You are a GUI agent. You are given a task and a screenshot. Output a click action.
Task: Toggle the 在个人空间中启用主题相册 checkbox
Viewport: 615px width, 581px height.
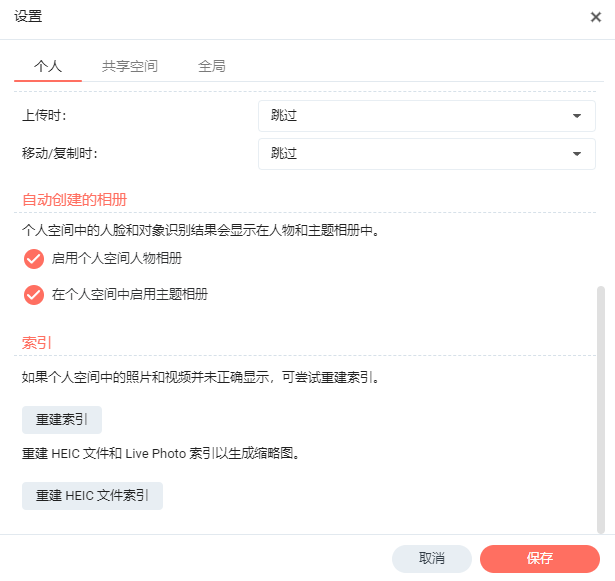[34, 295]
